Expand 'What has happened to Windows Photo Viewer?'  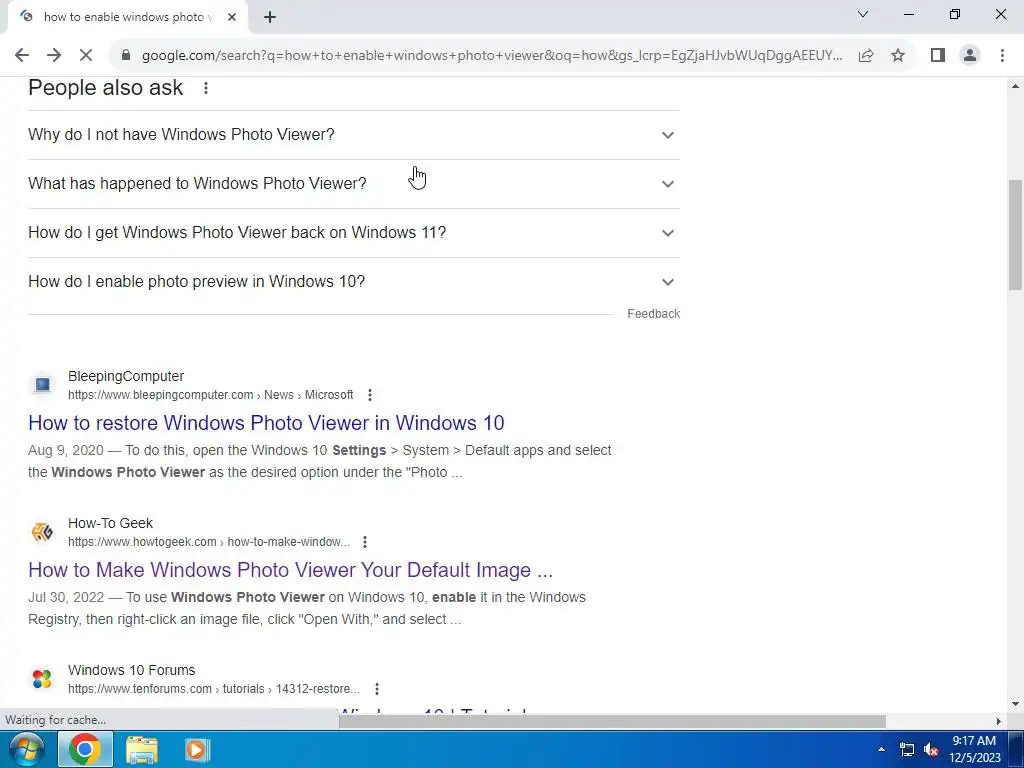(353, 184)
